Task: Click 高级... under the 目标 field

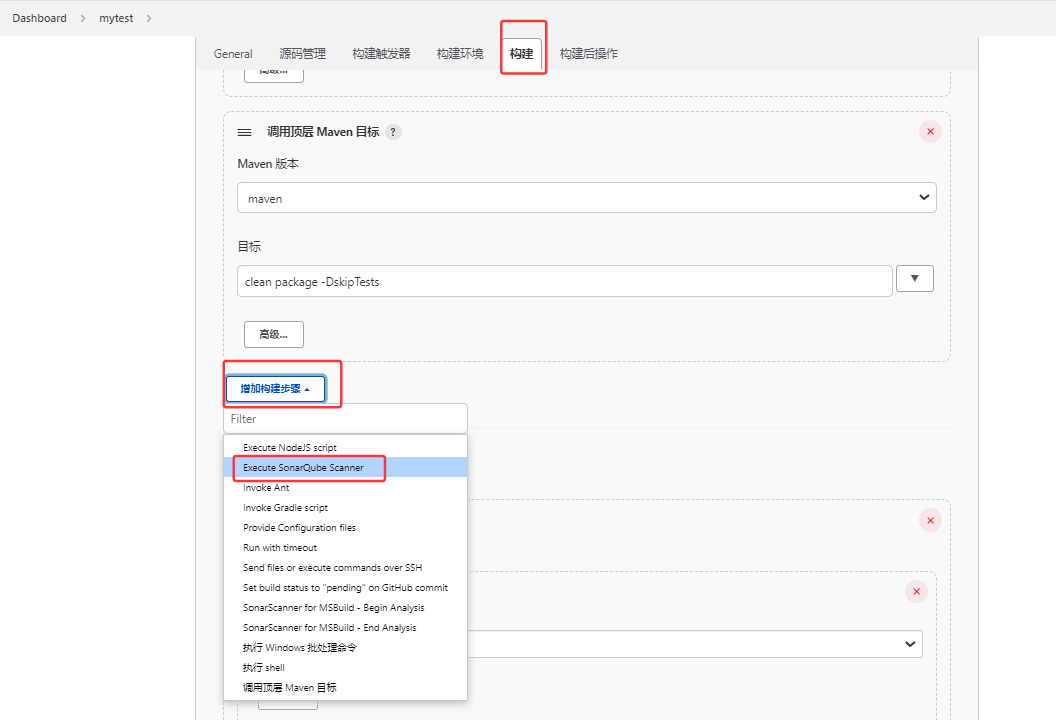Action: click(273, 334)
